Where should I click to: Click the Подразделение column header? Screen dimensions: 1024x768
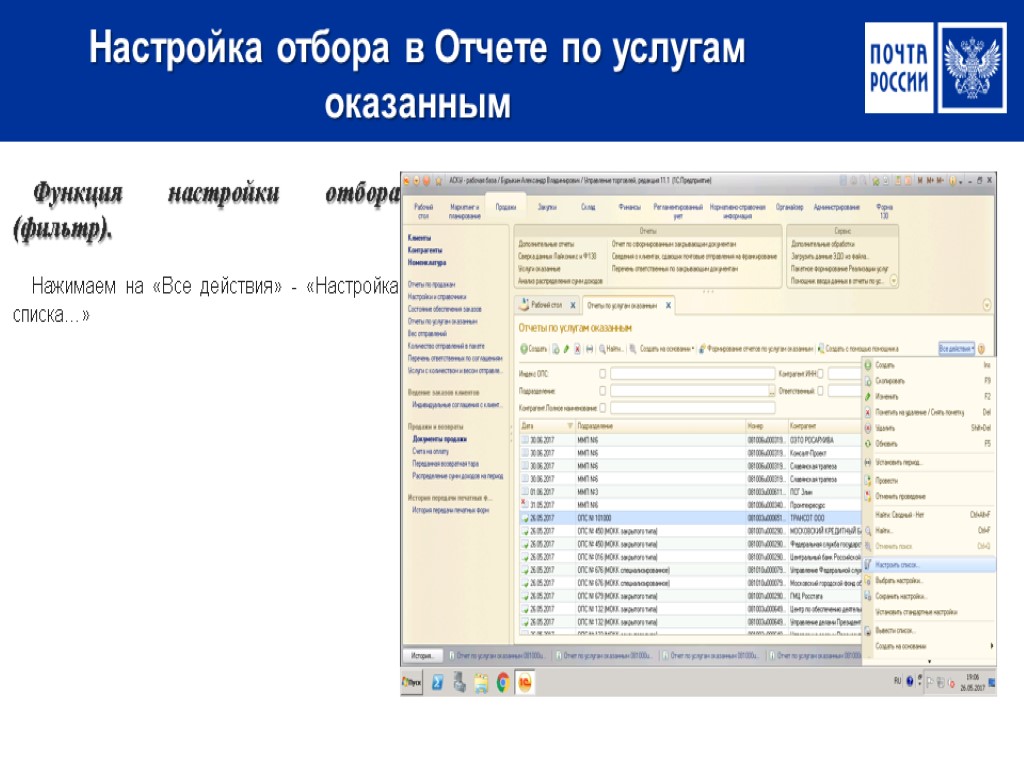pyautogui.click(x=660, y=426)
